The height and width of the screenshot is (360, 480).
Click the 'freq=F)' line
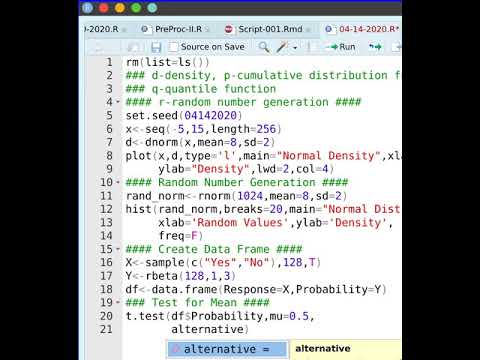point(181,236)
